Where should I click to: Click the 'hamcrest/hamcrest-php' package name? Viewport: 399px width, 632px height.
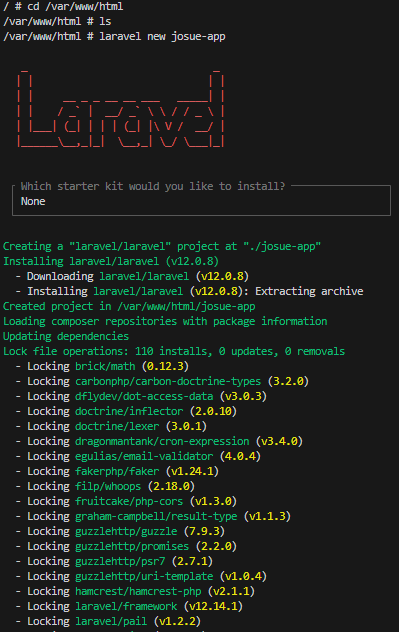click(138, 591)
